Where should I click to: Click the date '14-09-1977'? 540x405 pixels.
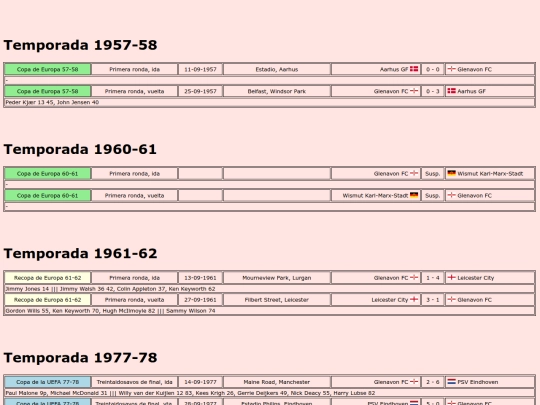200,382
